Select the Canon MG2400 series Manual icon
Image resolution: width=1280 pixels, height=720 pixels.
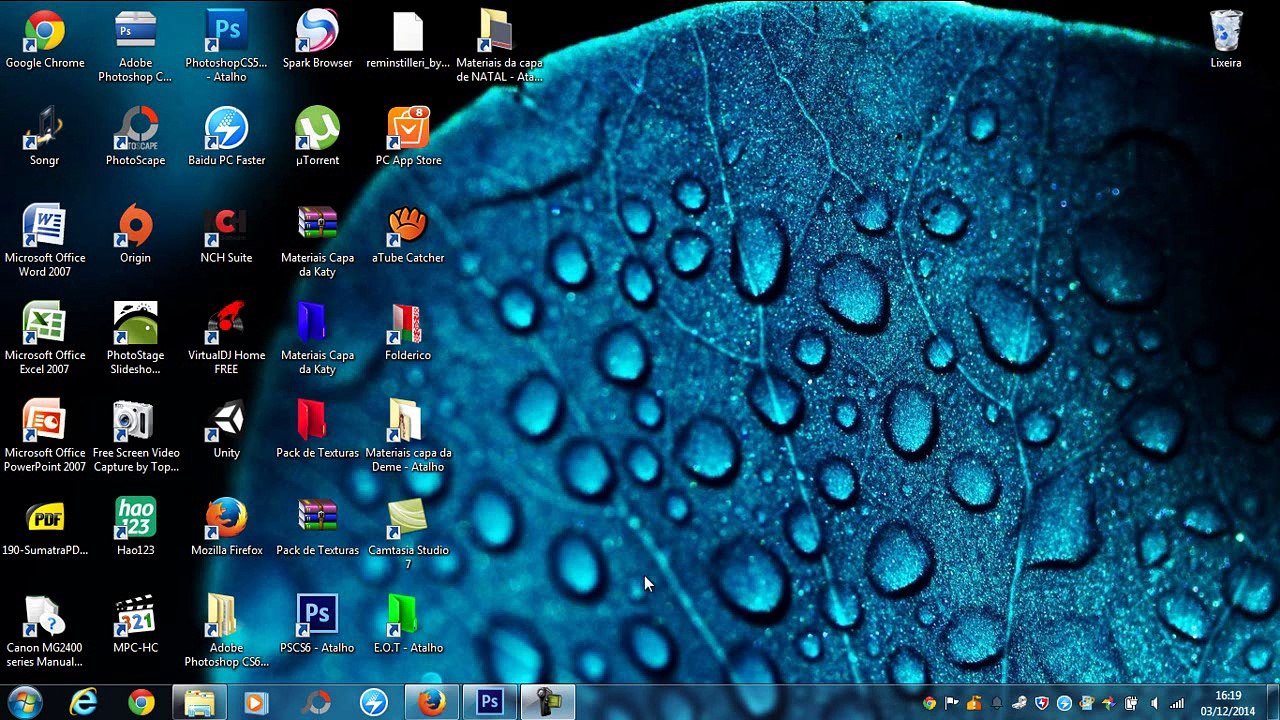(x=45, y=631)
